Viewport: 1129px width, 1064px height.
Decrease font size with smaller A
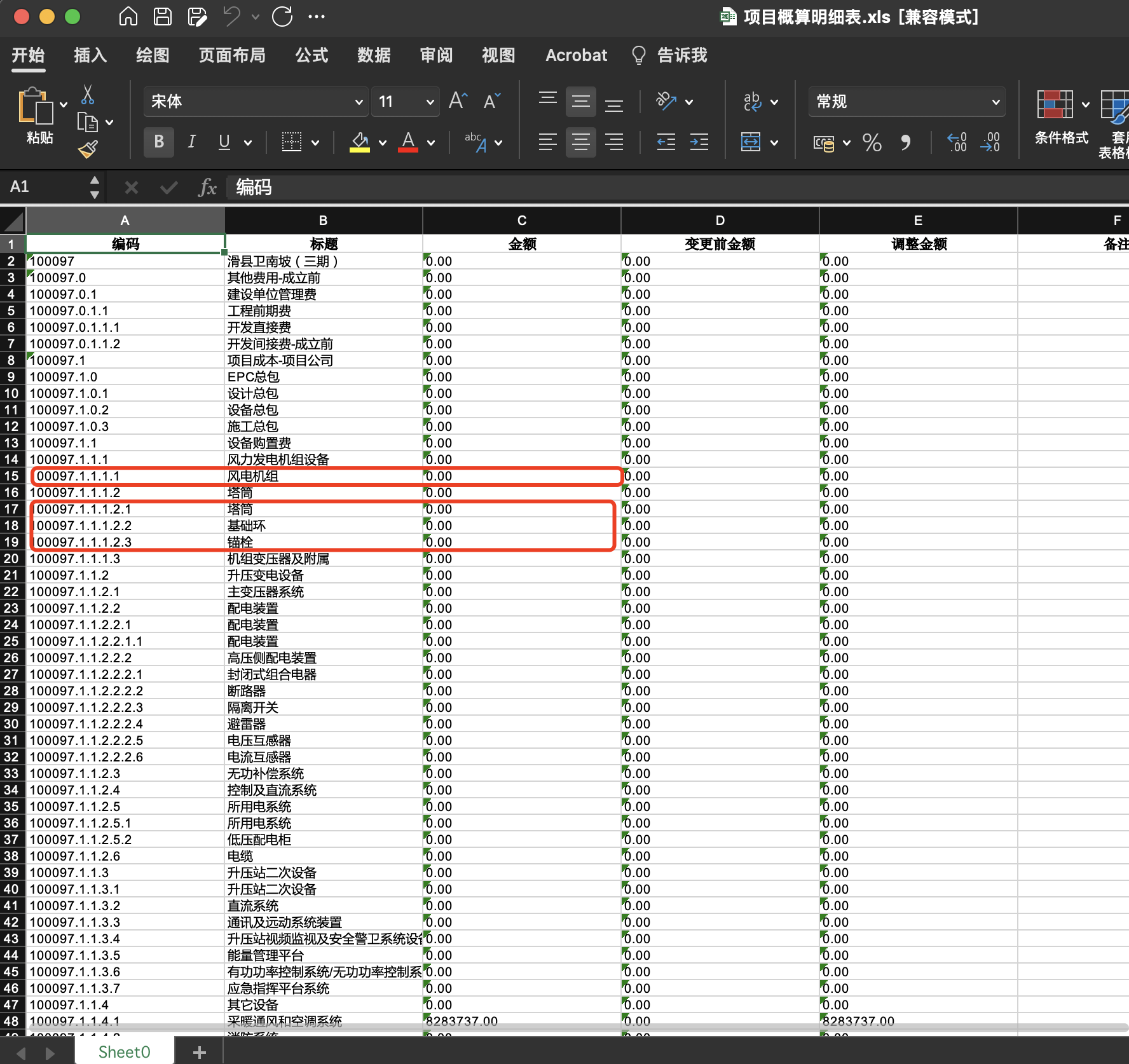coord(491,100)
